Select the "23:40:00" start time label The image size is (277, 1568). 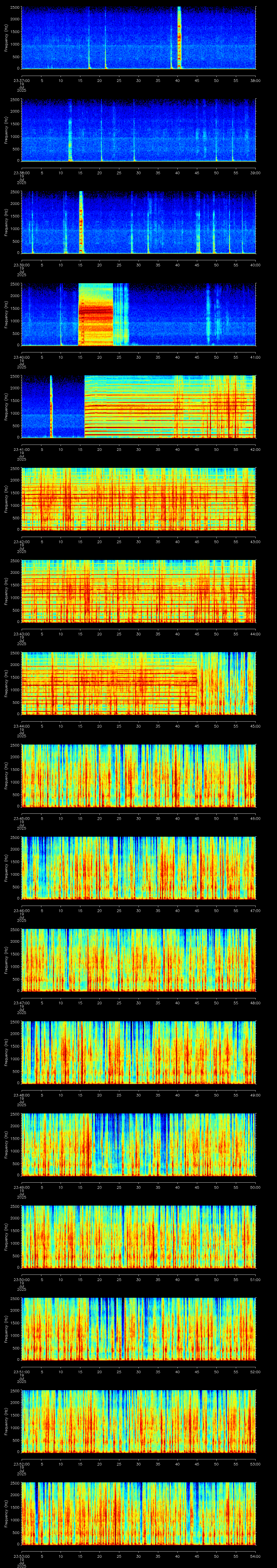pos(21,357)
